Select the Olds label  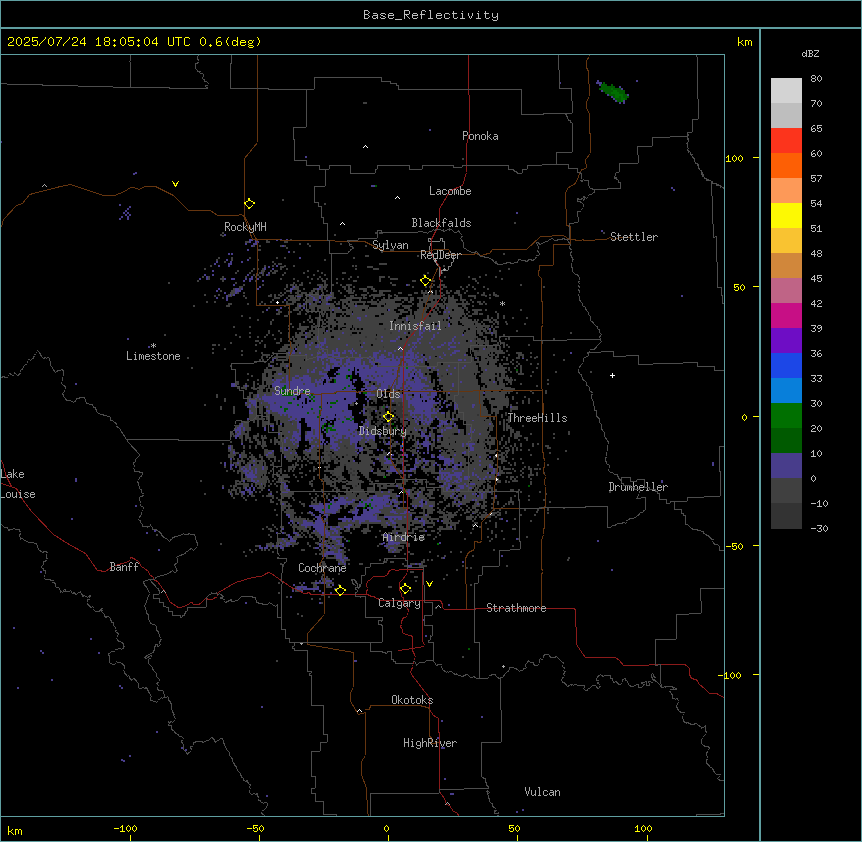(x=388, y=394)
